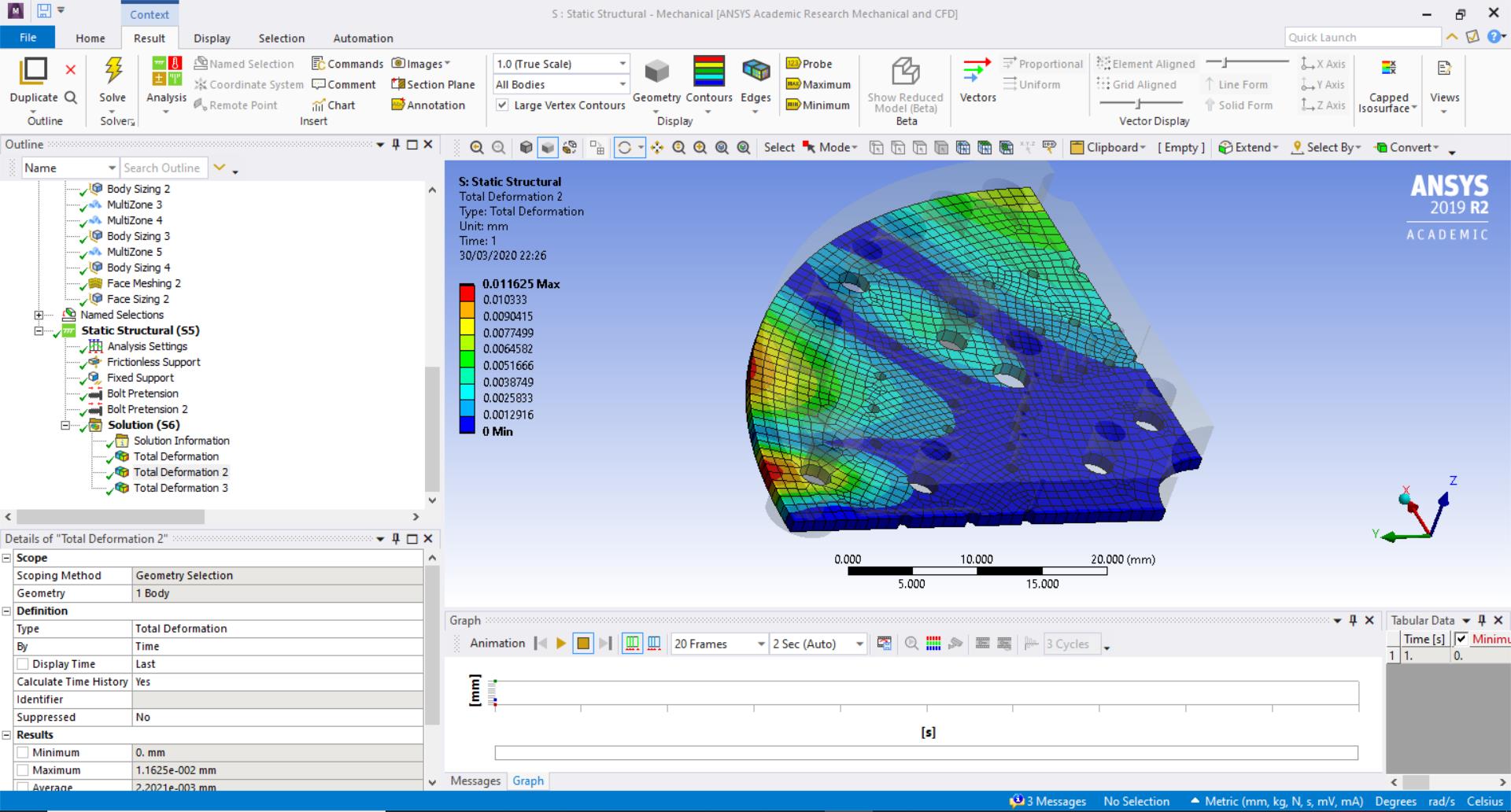Open the 20 Frames dropdown
This screenshot has width=1511, height=812.
[719, 644]
